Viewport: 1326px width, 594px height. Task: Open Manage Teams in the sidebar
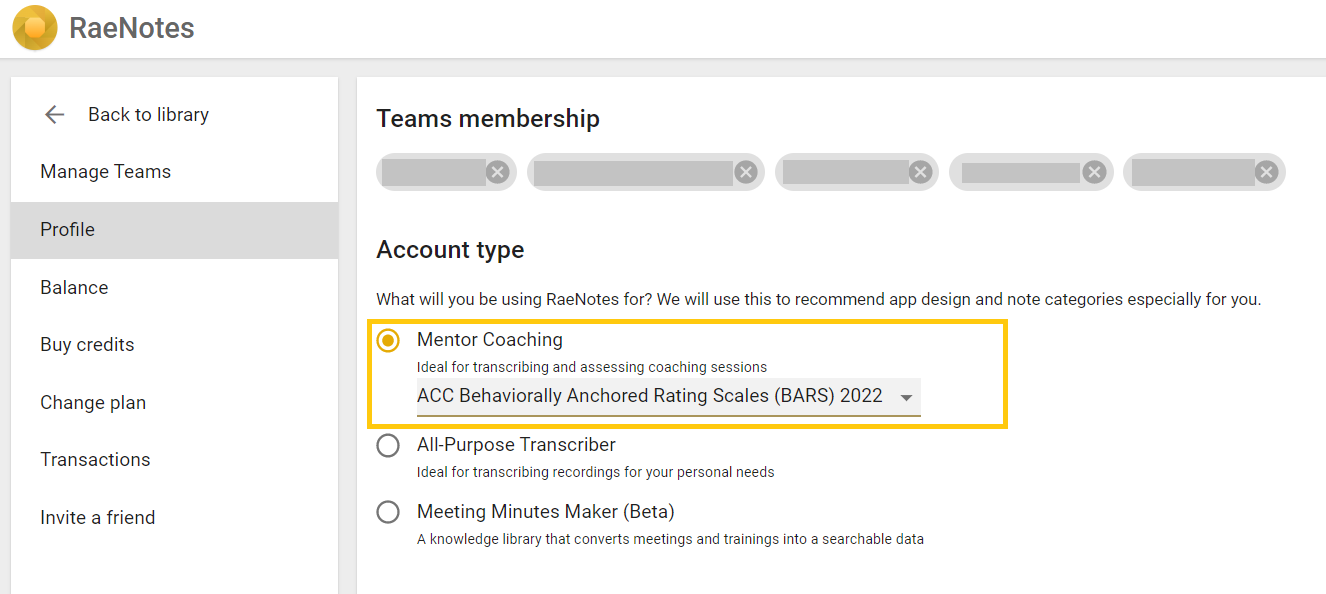pos(175,172)
